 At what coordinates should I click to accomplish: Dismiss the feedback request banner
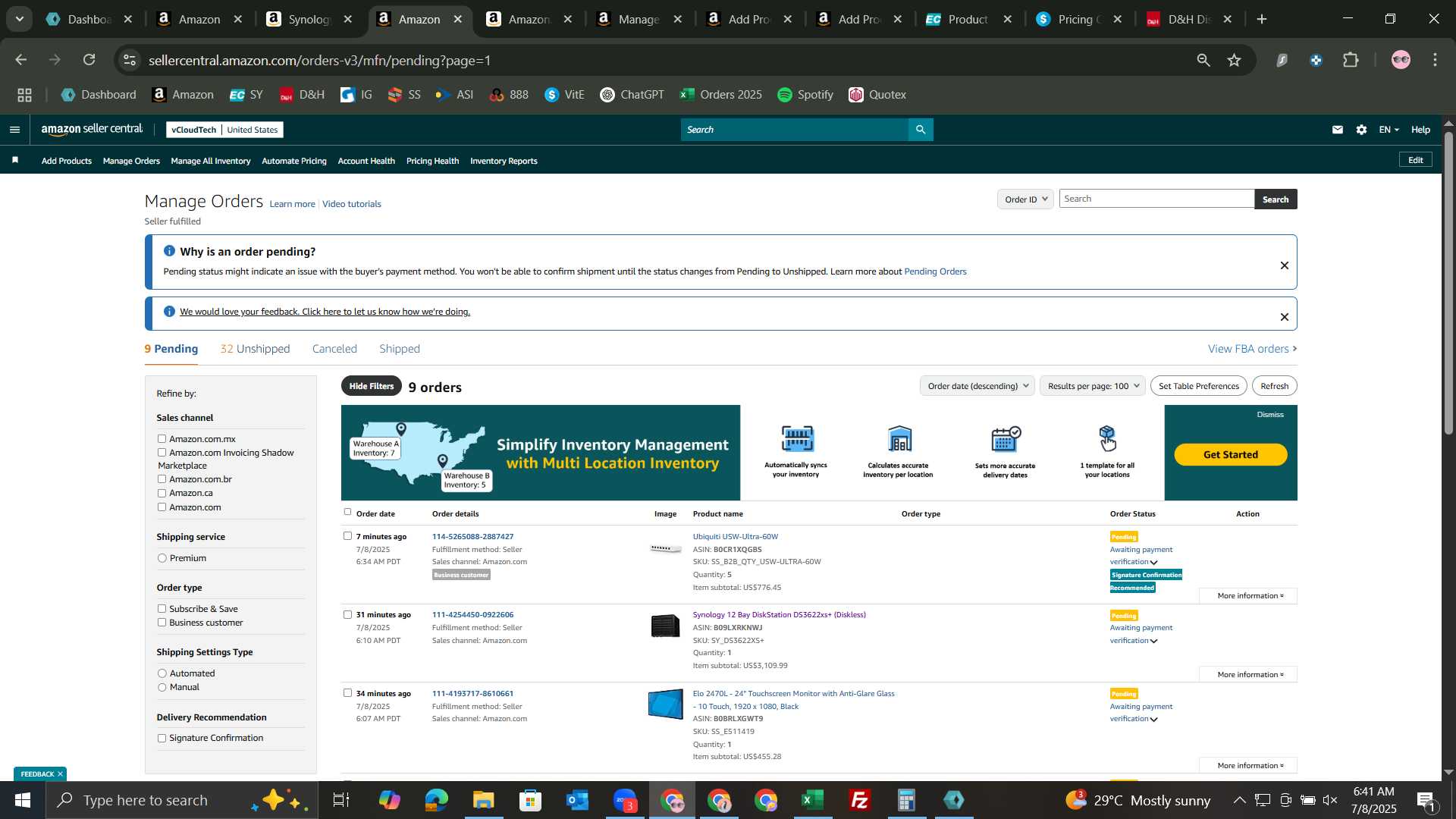click(x=1285, y=317)
